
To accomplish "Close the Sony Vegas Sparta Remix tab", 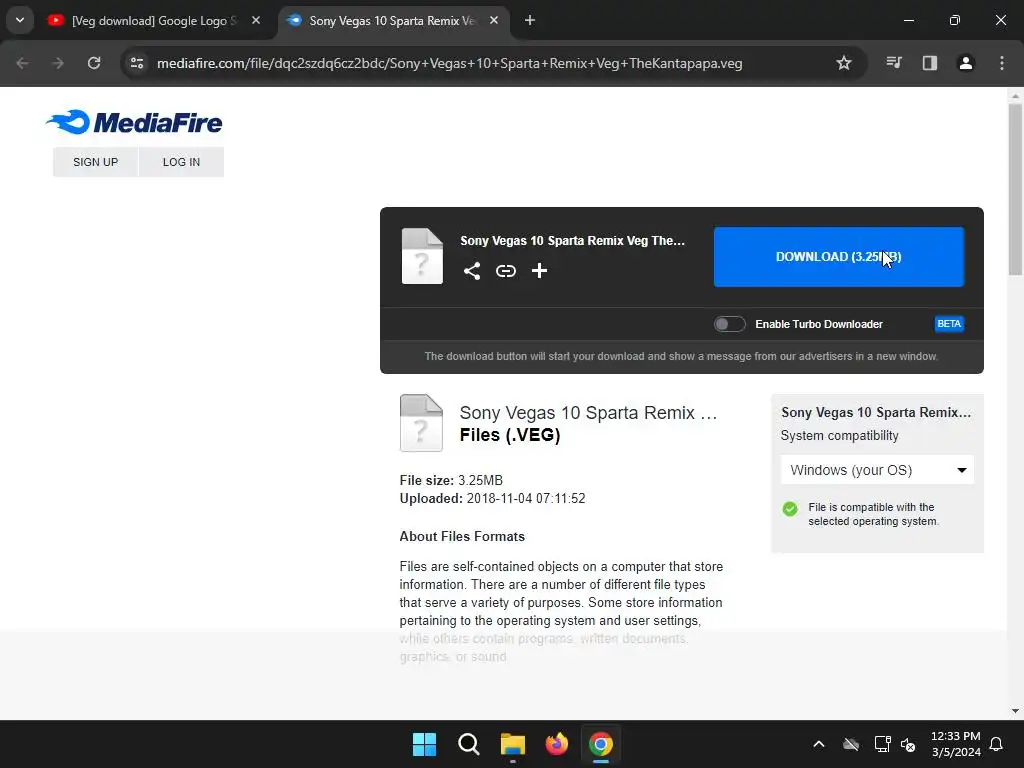I will pyautogui.click(x=494, y=21).
